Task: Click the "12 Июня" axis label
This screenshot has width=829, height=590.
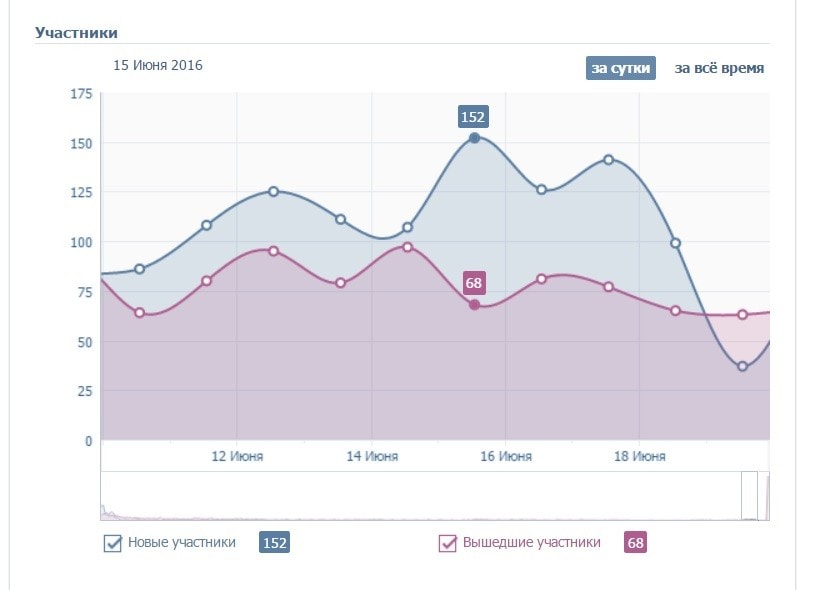Action: (x=238, y=457)
